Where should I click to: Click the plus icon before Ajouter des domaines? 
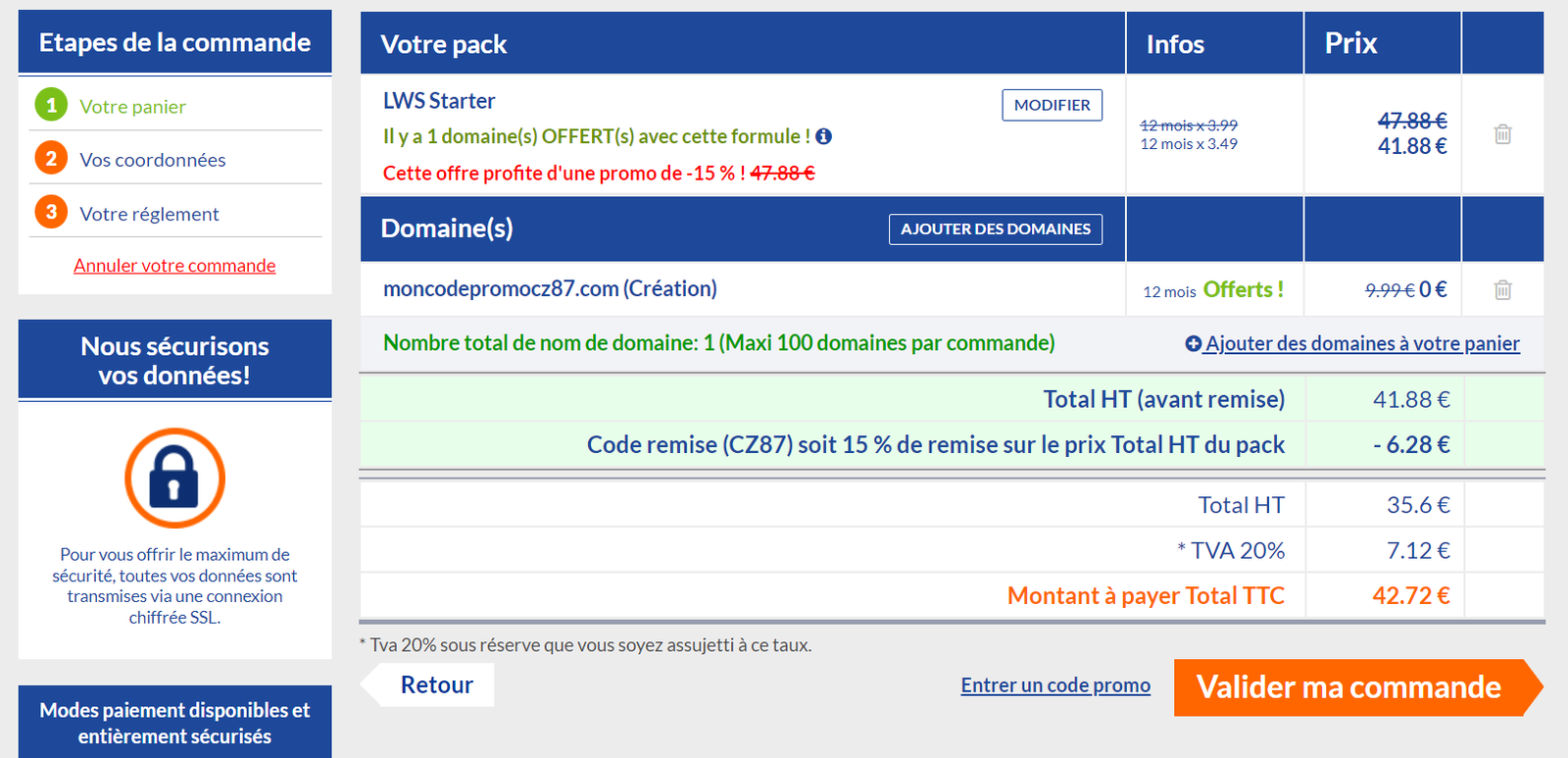click(x=1193, y=343)
